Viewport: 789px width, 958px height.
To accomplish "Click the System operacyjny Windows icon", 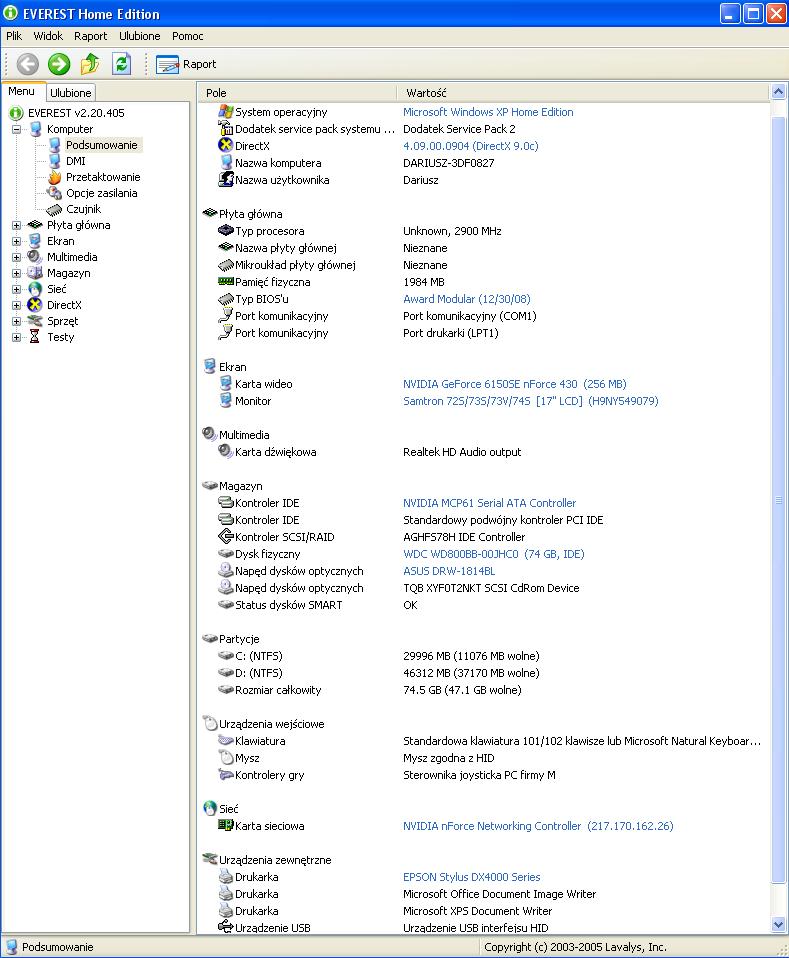I will coord(226,112).
